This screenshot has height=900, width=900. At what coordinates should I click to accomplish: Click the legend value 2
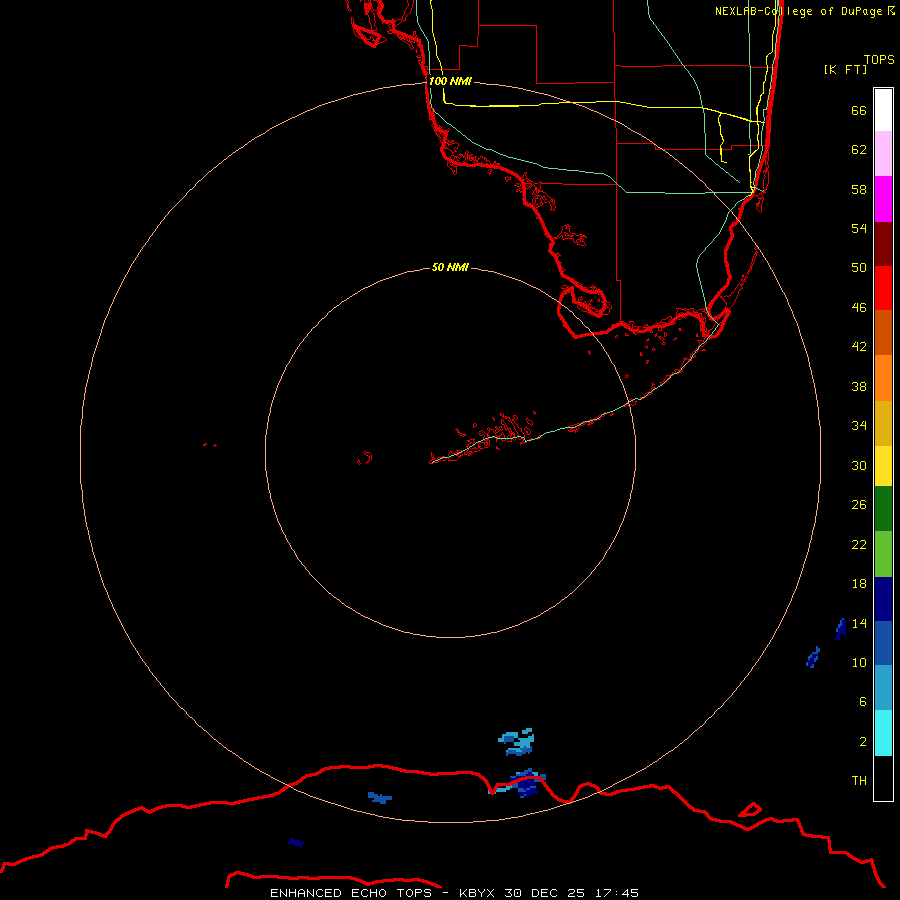pyautogui.click(x=863, y=742)
